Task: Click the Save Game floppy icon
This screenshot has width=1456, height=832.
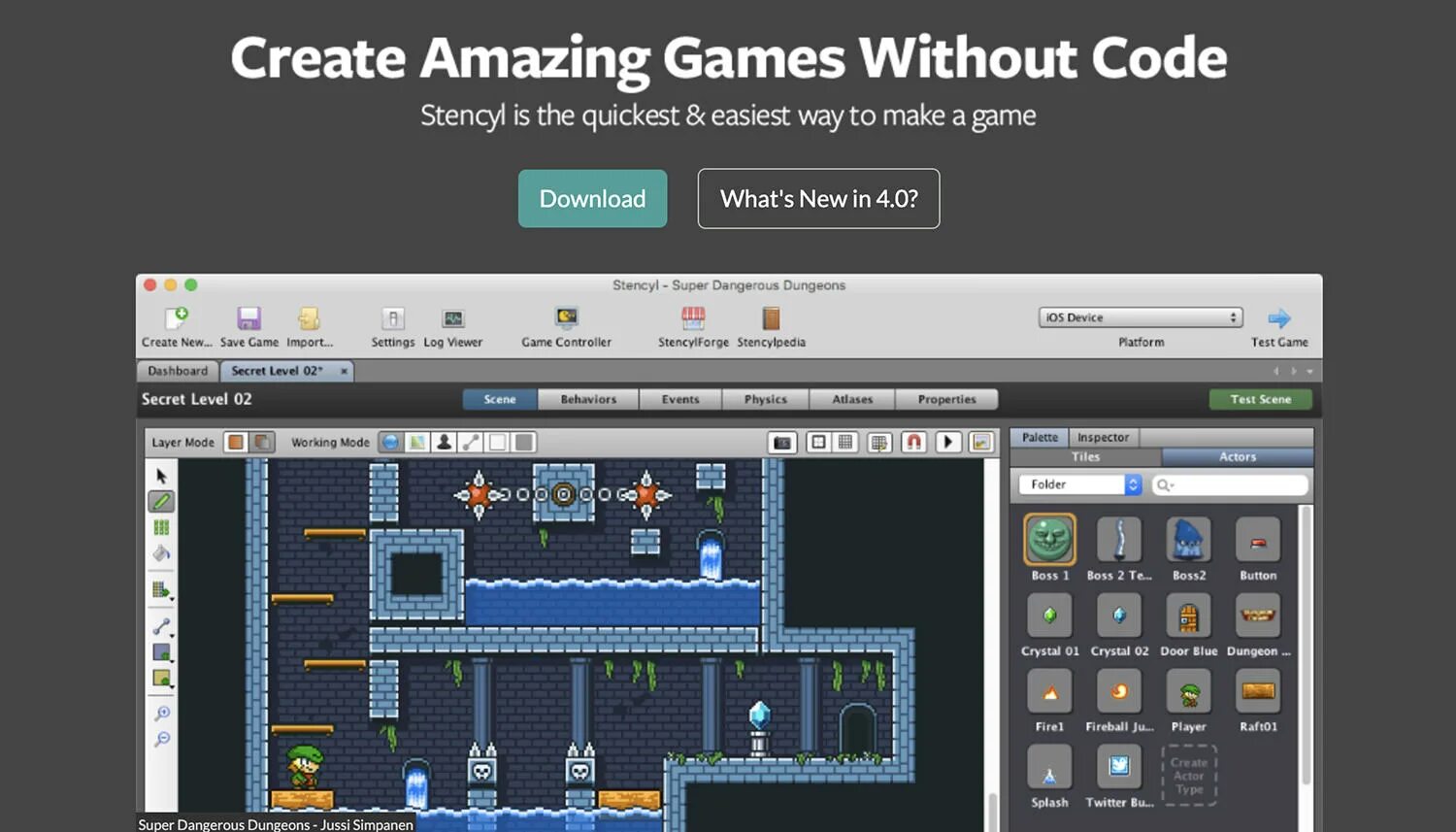Action: (x=249, y=318)
